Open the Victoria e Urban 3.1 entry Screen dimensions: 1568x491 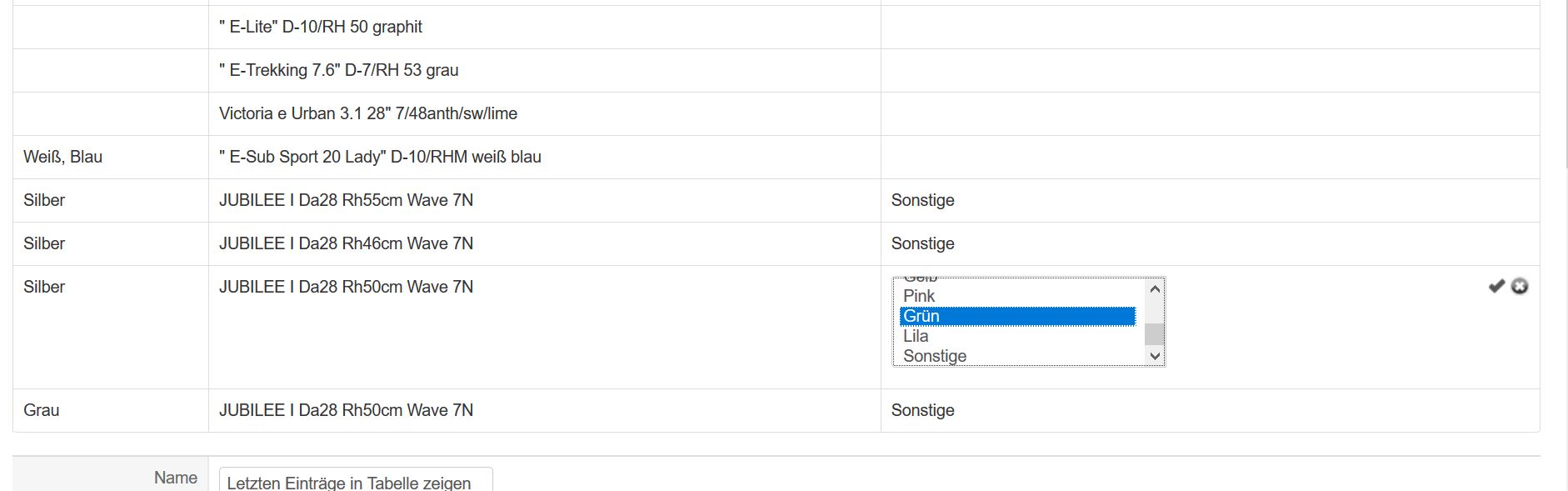click(367, 113)
